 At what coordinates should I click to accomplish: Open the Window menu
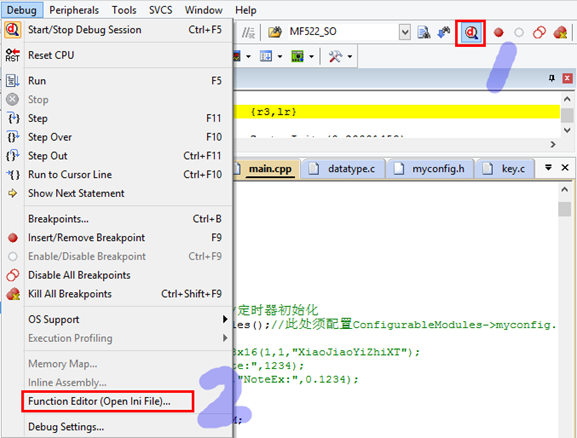(203, 10)
